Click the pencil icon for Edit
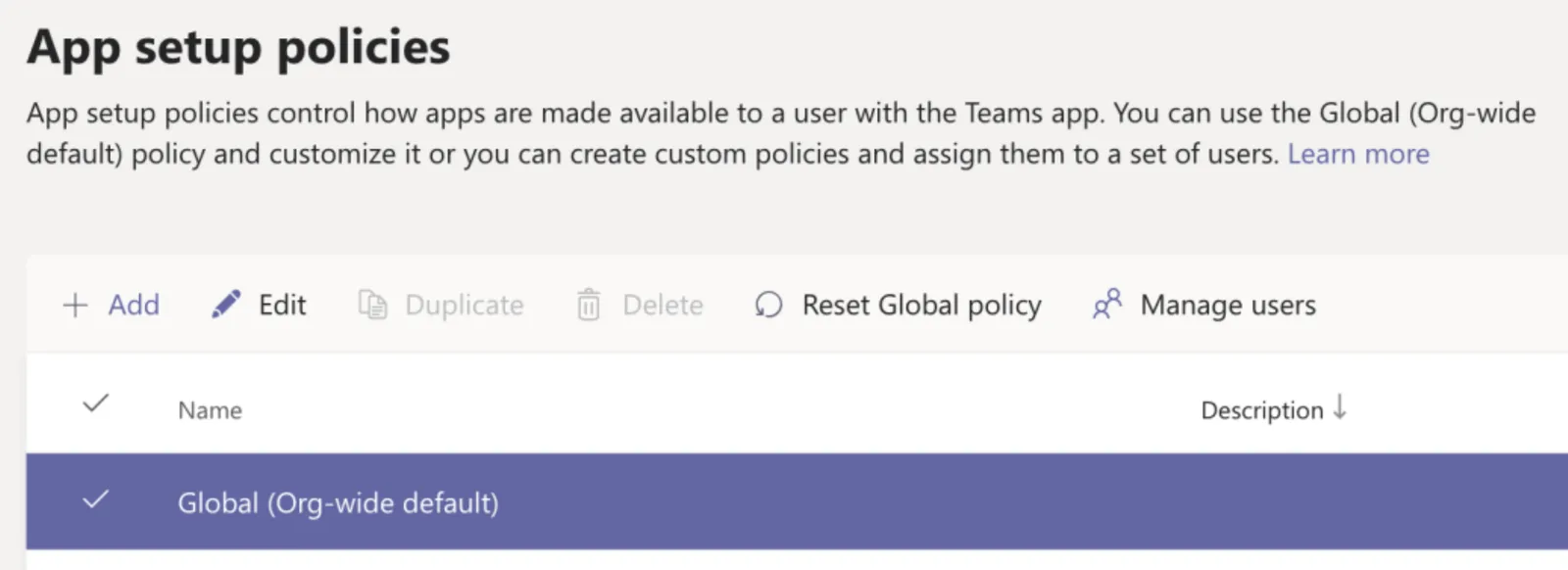1568x570 pixels. 225,305
